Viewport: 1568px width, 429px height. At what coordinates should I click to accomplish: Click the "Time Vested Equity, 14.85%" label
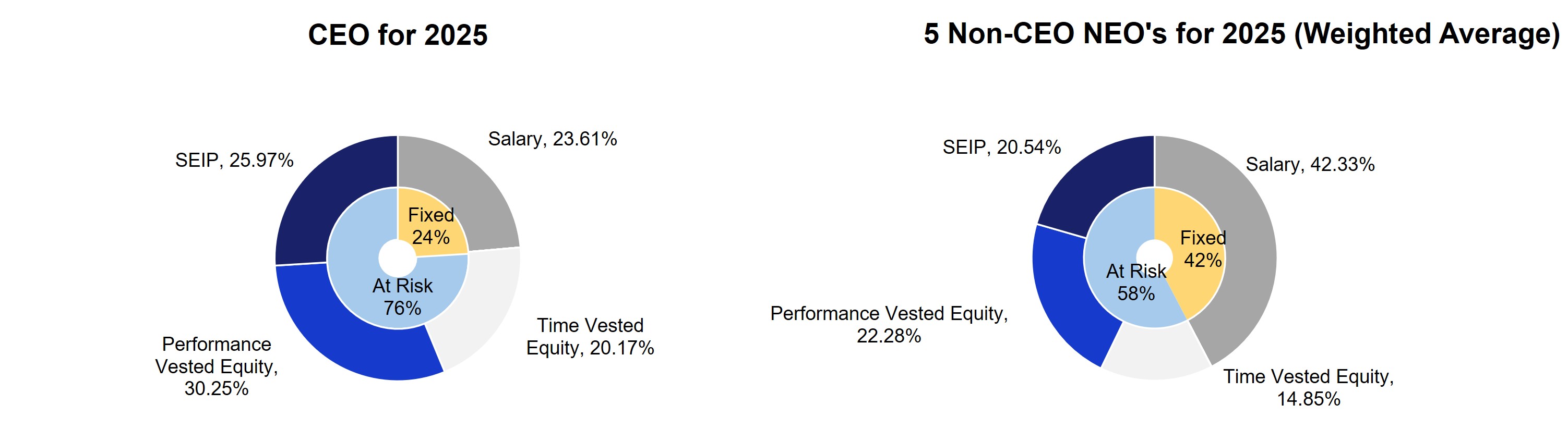(1308, 388)
